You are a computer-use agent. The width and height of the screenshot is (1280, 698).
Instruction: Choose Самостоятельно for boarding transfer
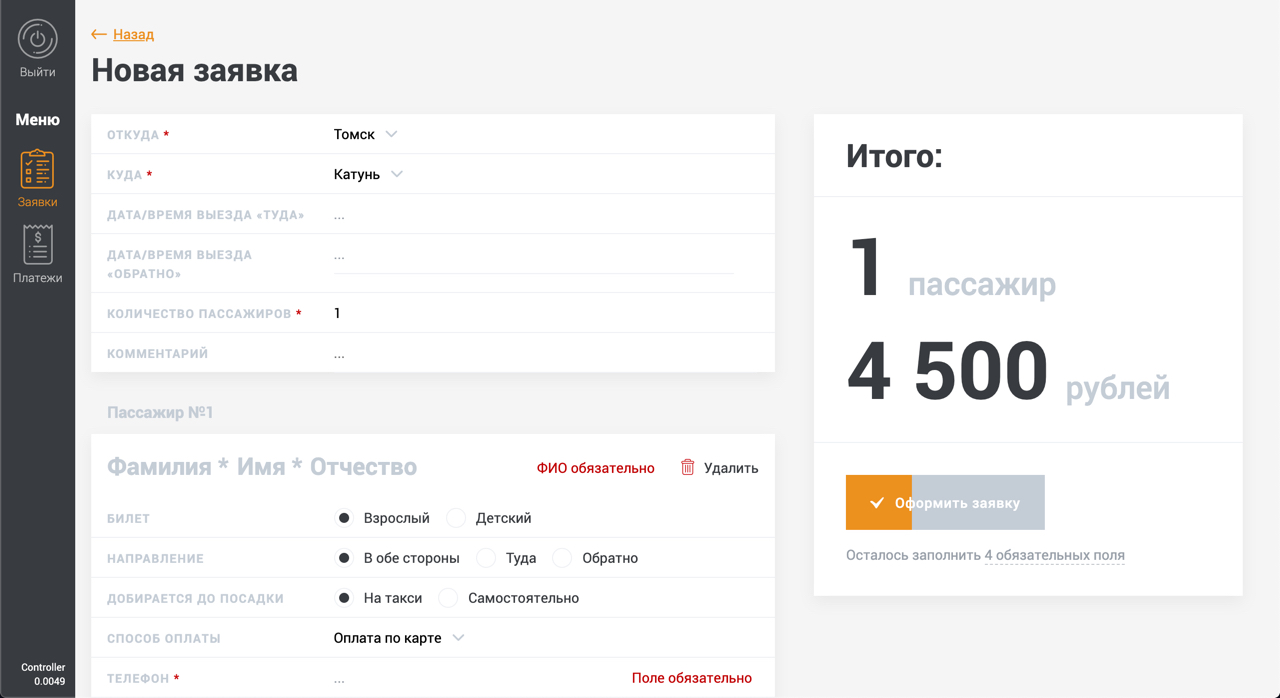[449, 598]
